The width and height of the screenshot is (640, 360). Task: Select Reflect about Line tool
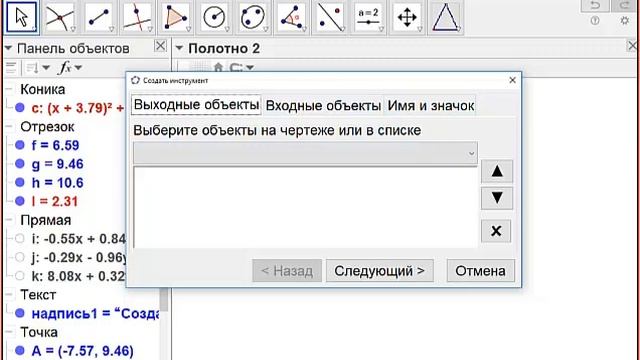[x=330, y=17]
